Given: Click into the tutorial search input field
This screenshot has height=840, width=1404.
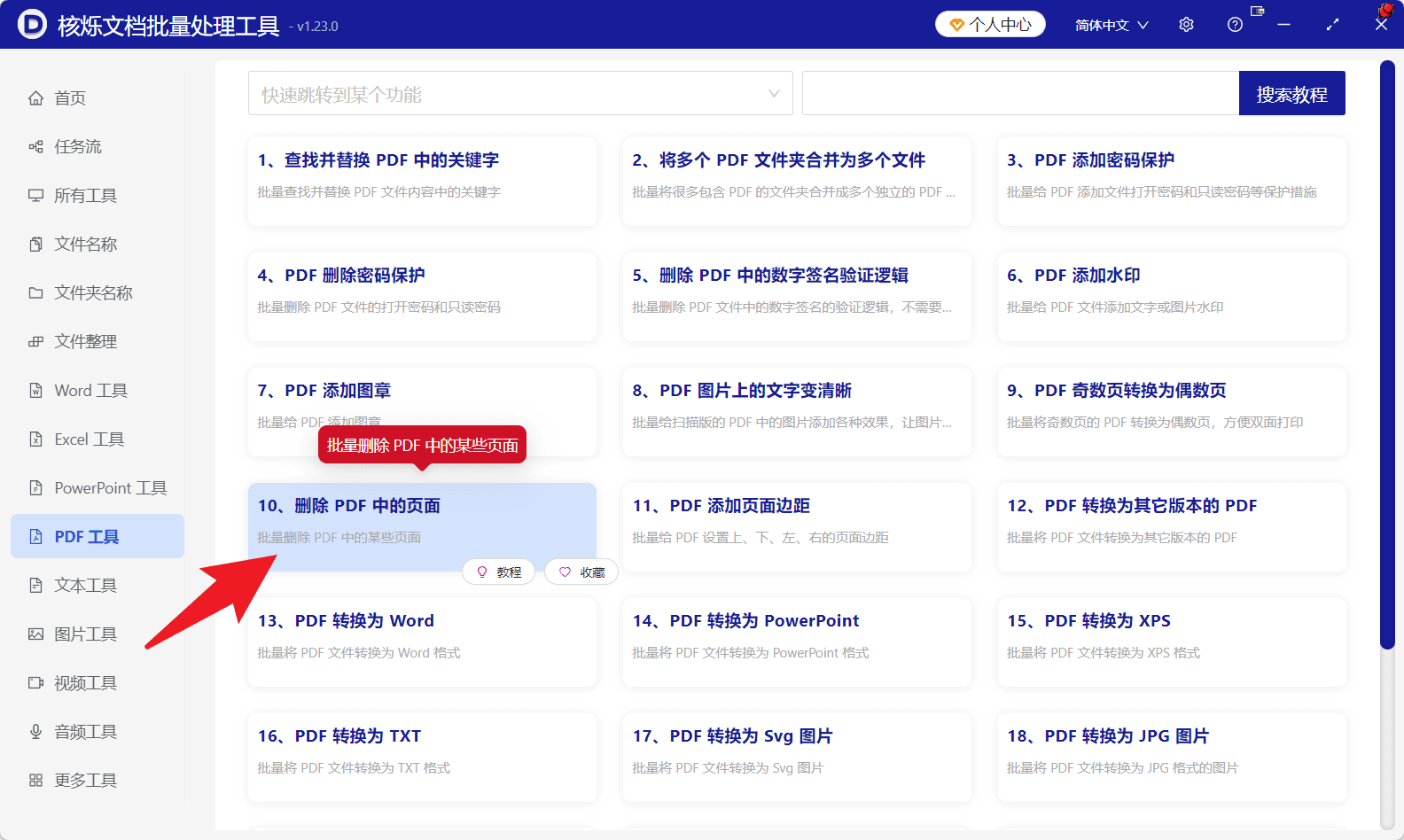Looking at the screenshot, I should [1020, 93].
